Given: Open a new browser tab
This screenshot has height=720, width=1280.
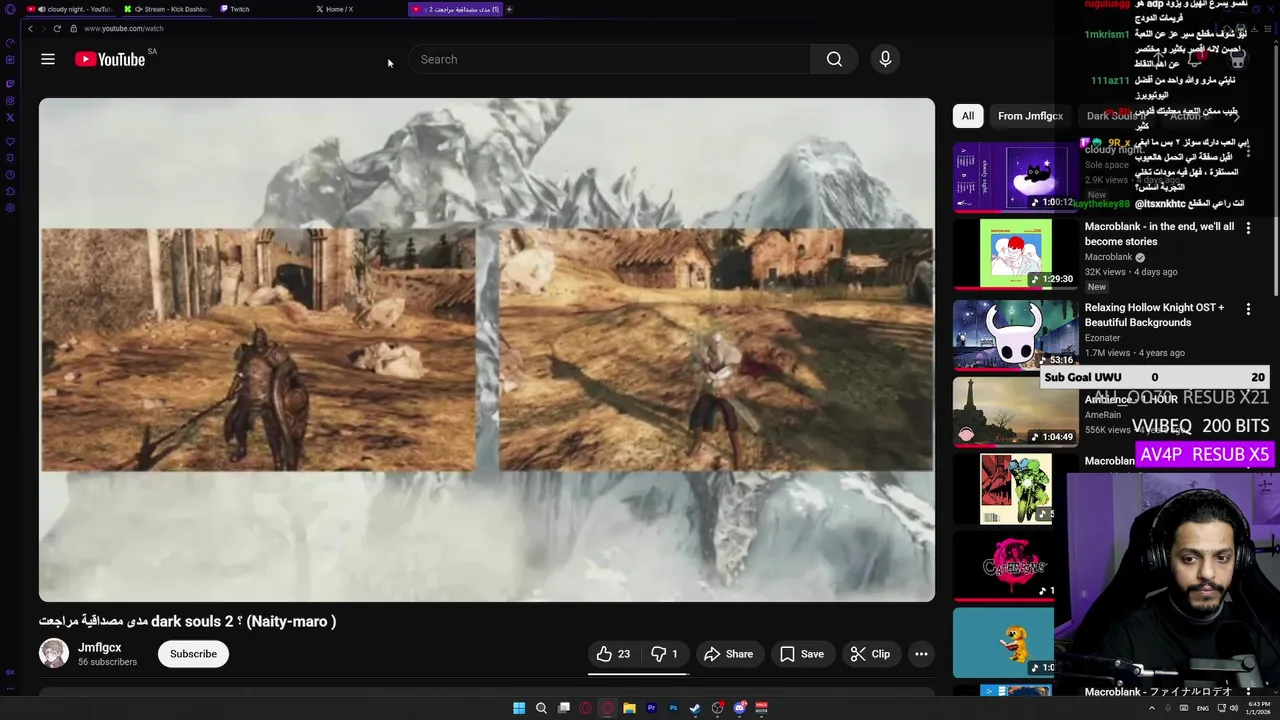Looking at the screenshot, I should 509,9.
